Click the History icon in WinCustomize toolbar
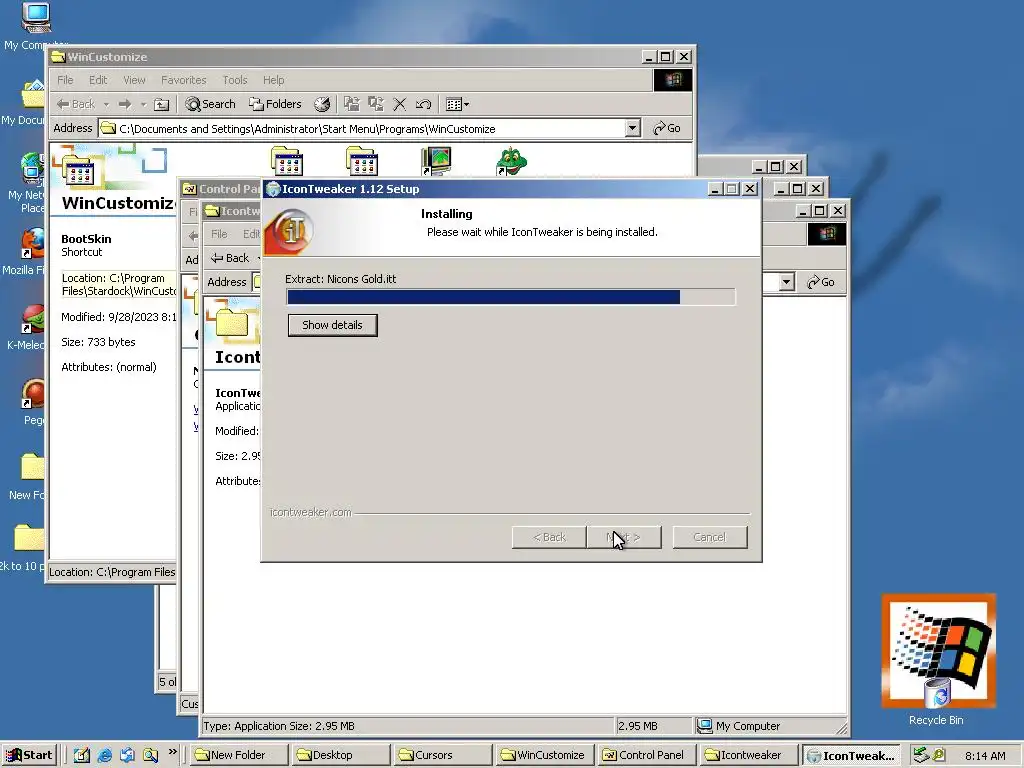The width and height of the screenshot is (1024, 768). coord(322,104)
